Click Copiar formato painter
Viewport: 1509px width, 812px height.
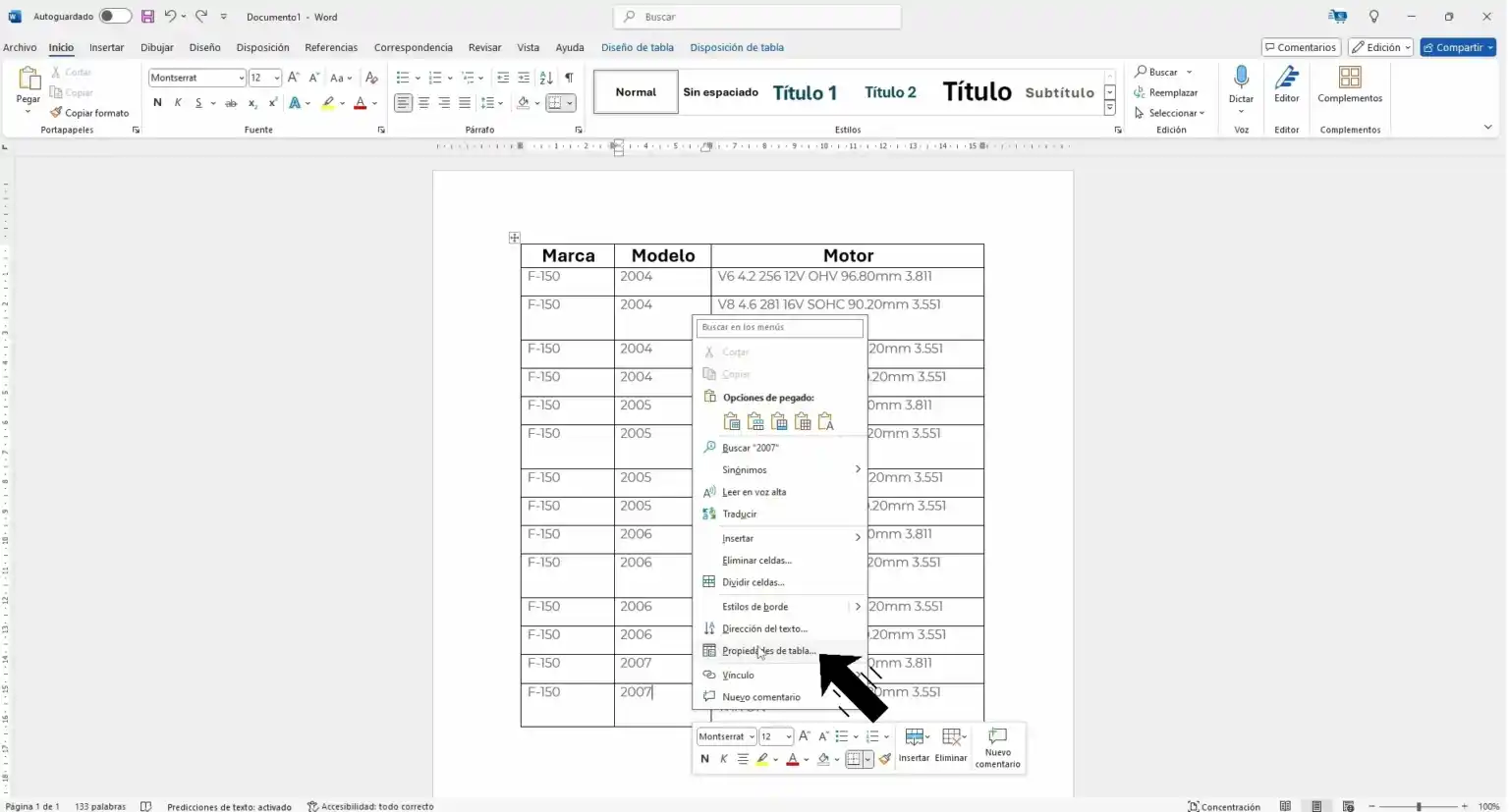tap(90, 113)
